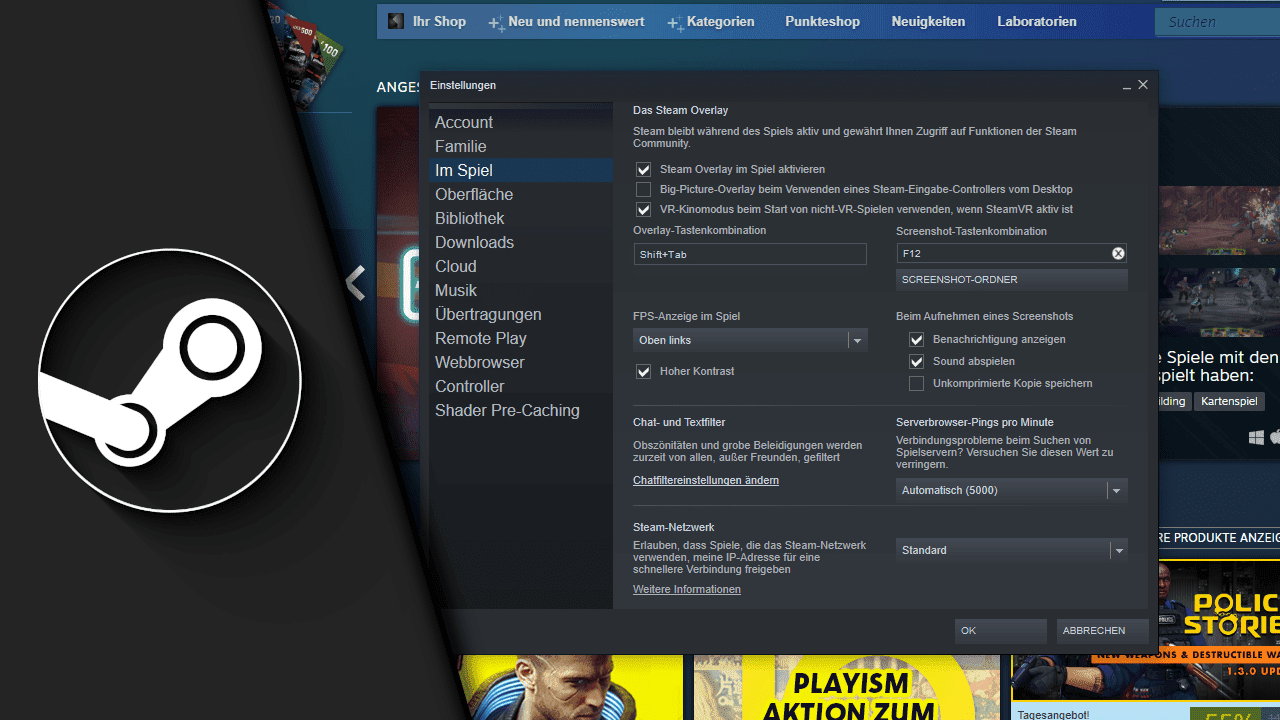Click the plus icon beside Kategorien
The image size is (1280, 720).
(675, 22)
